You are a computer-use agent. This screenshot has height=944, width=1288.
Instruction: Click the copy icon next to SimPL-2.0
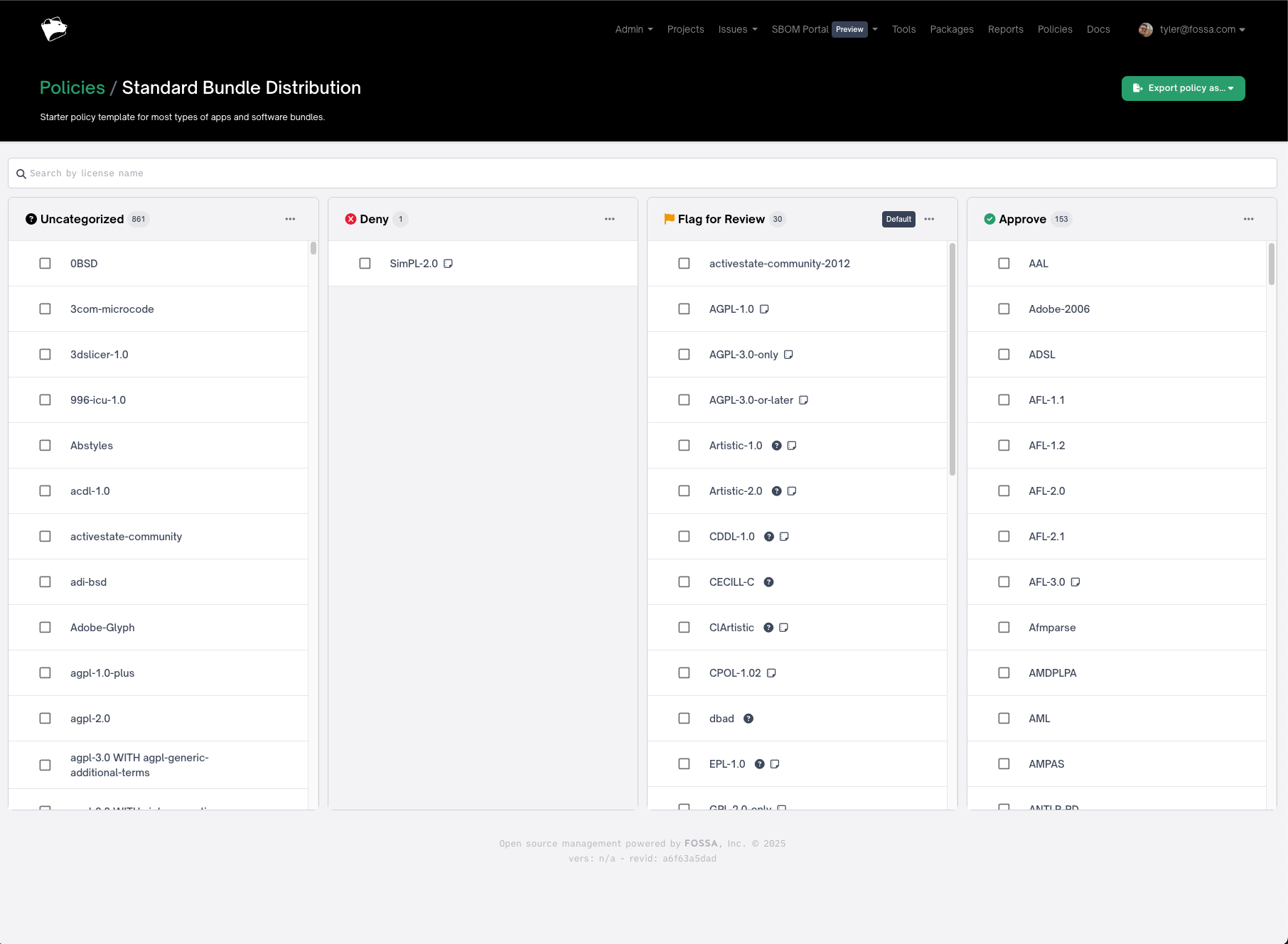[x=448, y=263]
